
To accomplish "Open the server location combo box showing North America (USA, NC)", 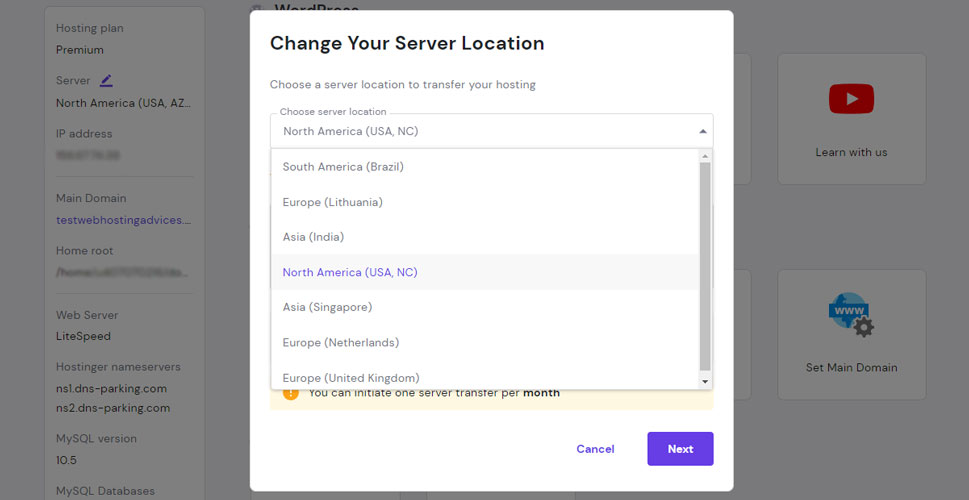I will click(x=491, y=131).
